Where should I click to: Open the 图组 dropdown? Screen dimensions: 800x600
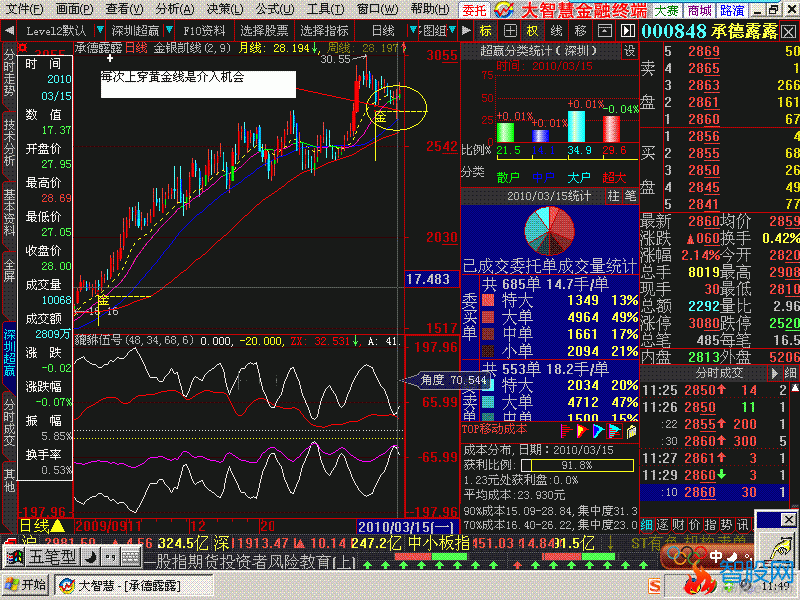(x=452, y=31)
